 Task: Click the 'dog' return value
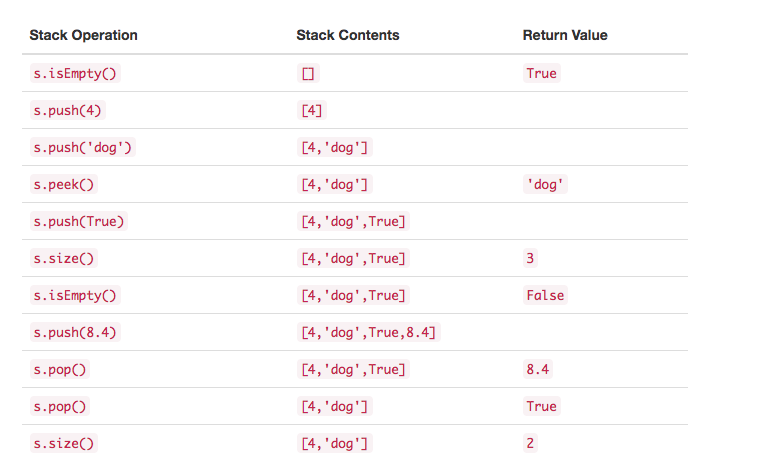click(x=546, y=184)
